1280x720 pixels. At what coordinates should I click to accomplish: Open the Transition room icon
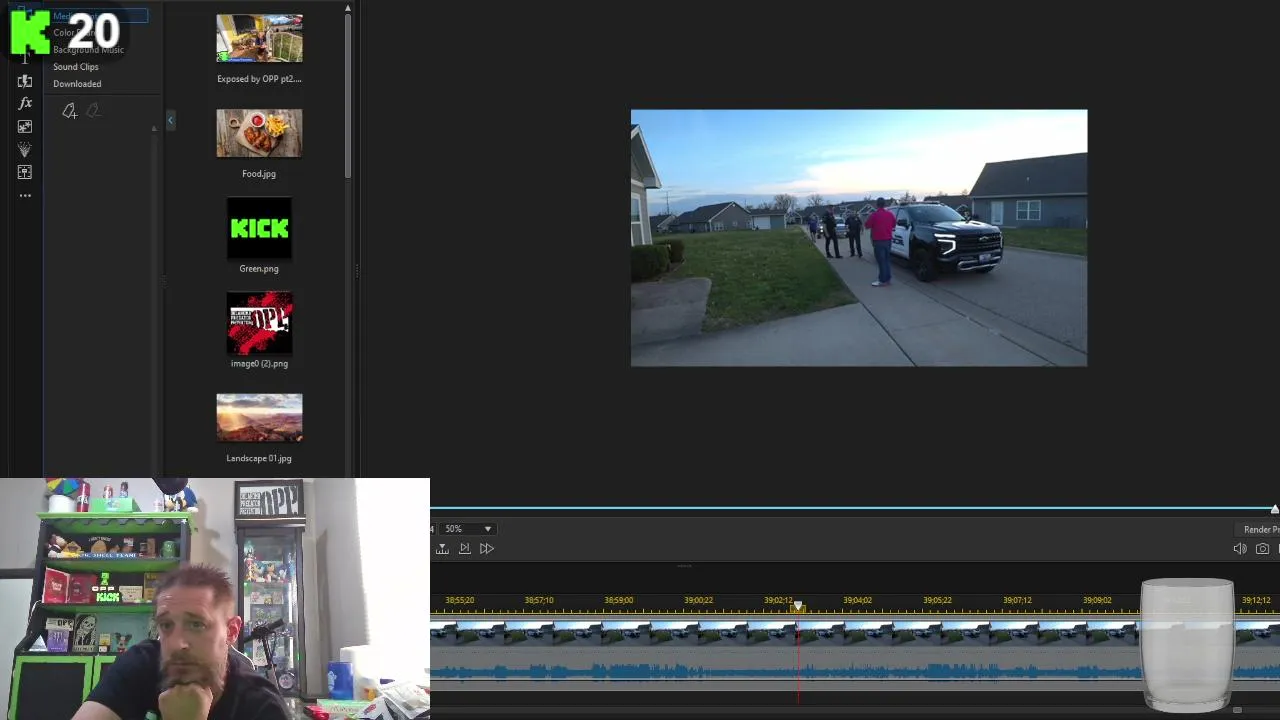(x=25, y=81)
